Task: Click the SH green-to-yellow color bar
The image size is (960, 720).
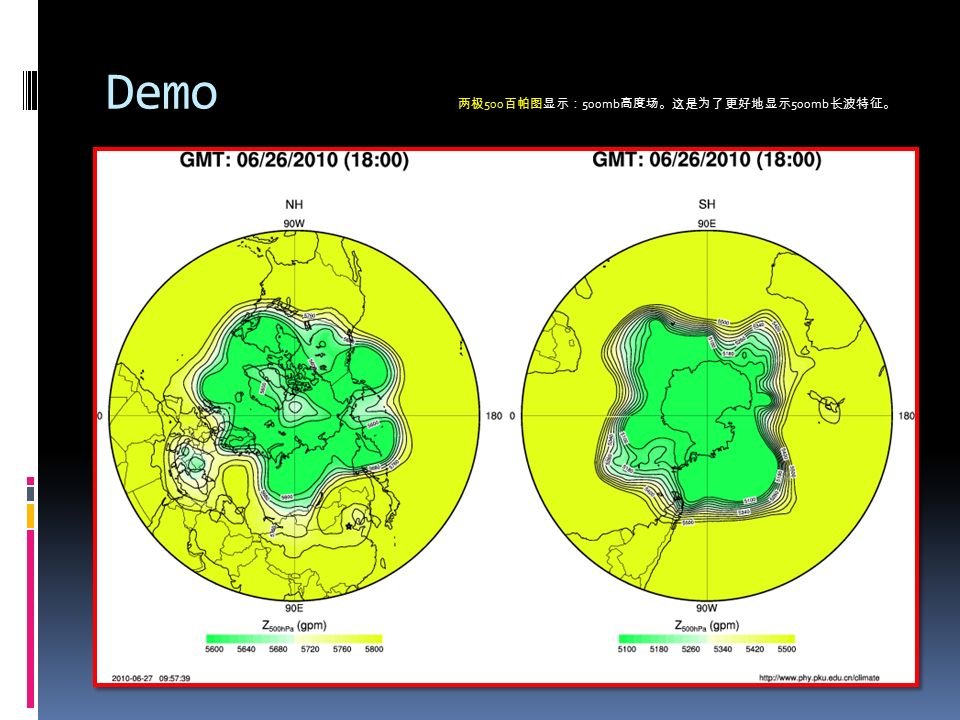Action: (707, 639)
